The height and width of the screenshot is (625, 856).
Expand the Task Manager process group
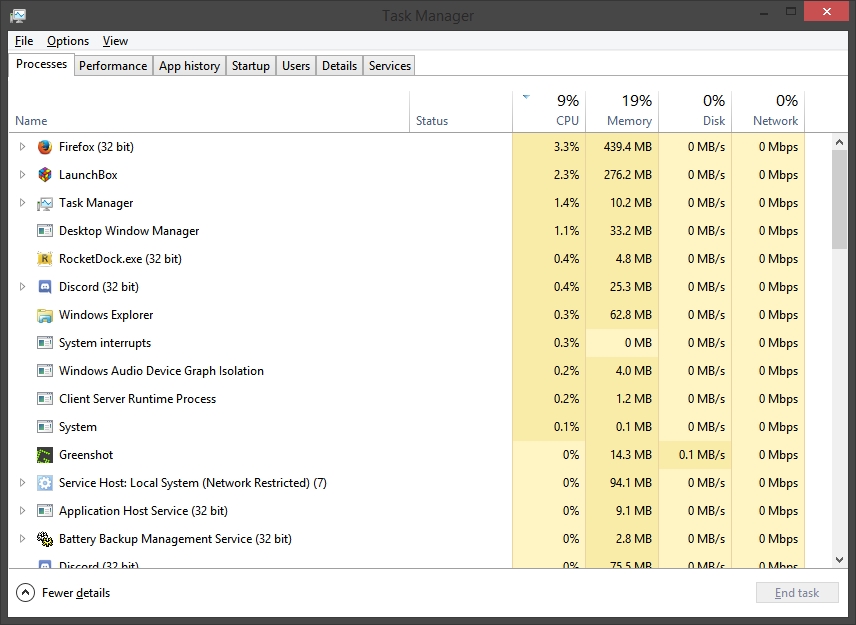[x=22, y=203]
